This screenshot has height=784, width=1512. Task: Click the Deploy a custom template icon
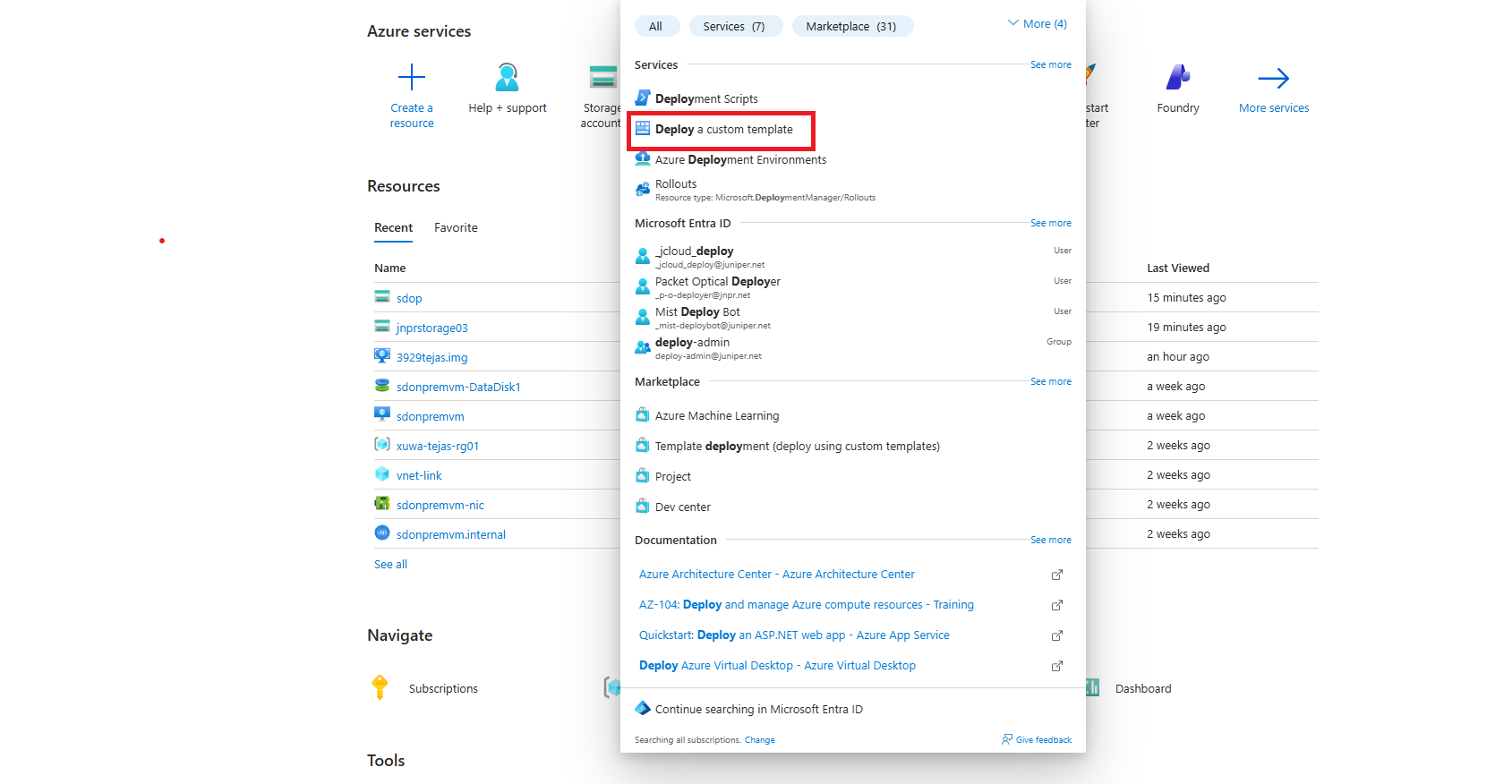pos(643,129)
